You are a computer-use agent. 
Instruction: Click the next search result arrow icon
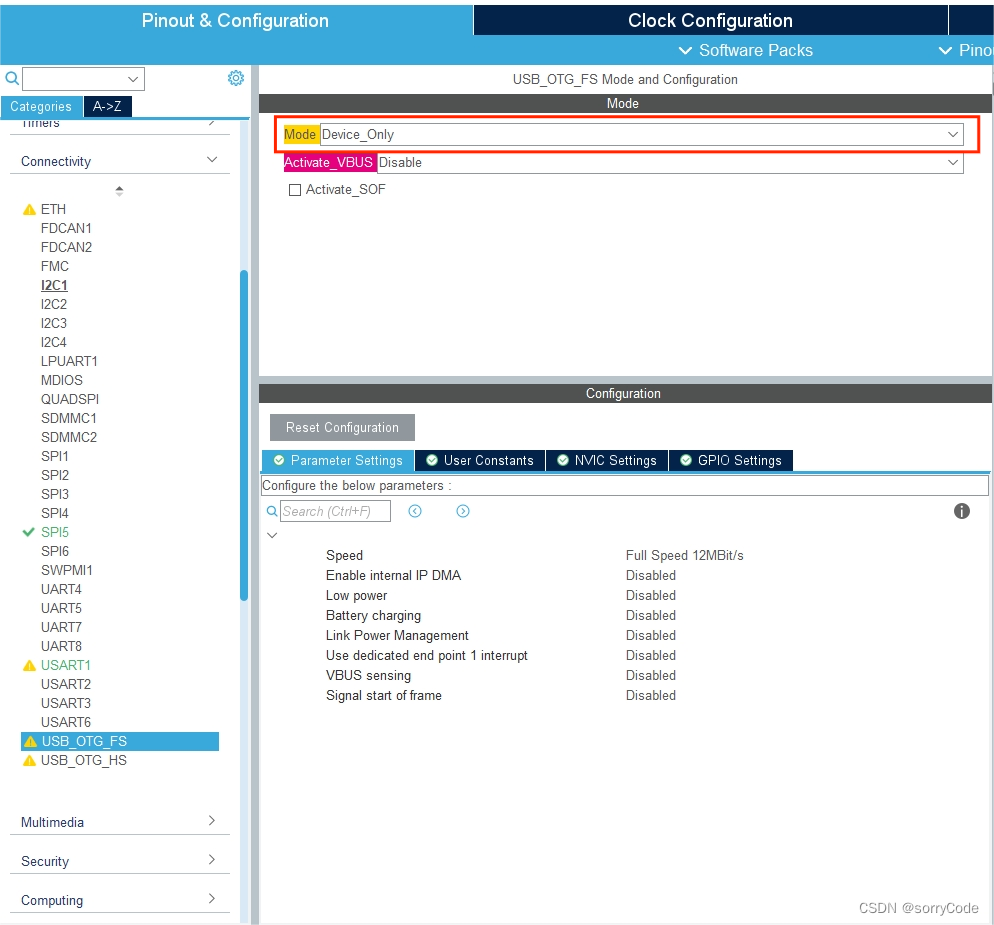click(463, 511)
